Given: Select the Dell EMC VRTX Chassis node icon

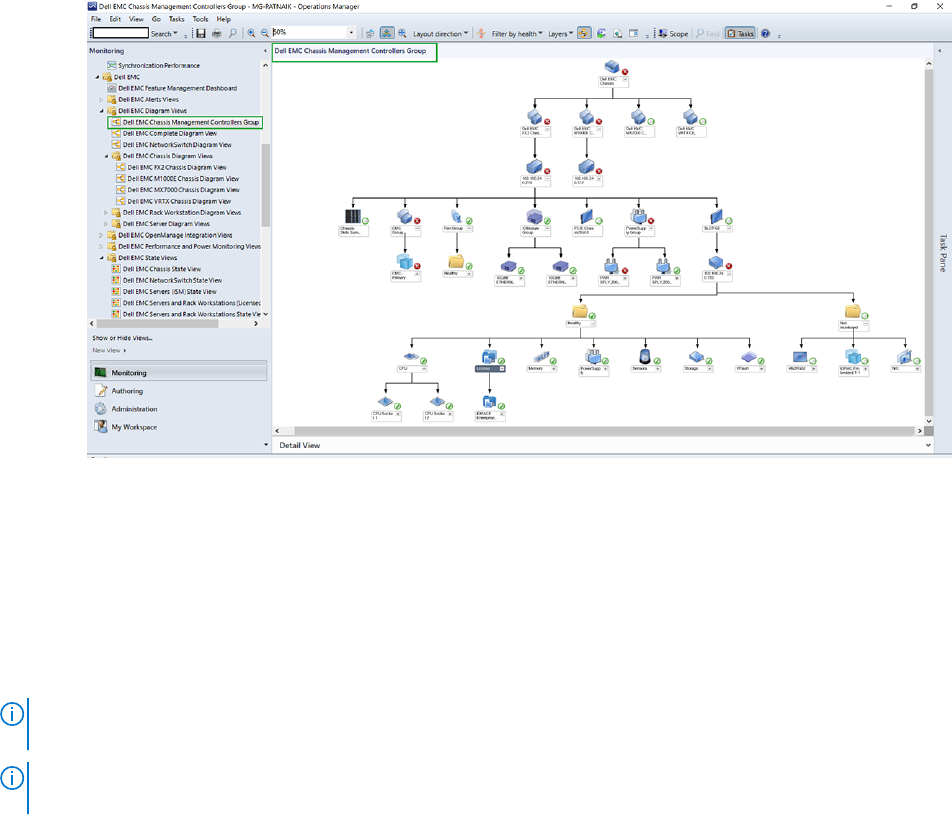Looking at the screenshot, I should pos(690,117).
